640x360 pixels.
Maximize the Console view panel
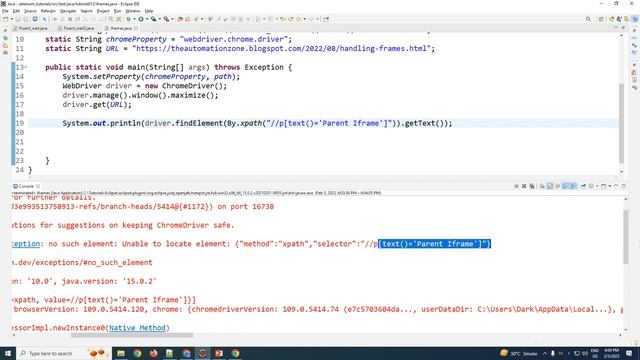point(624,186)
